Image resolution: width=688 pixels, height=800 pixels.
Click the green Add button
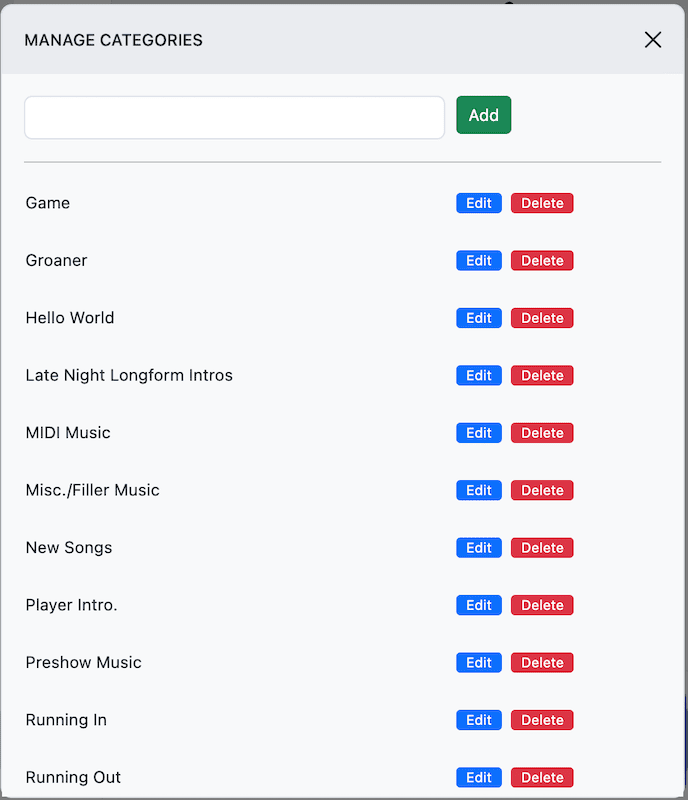point(483,115)
